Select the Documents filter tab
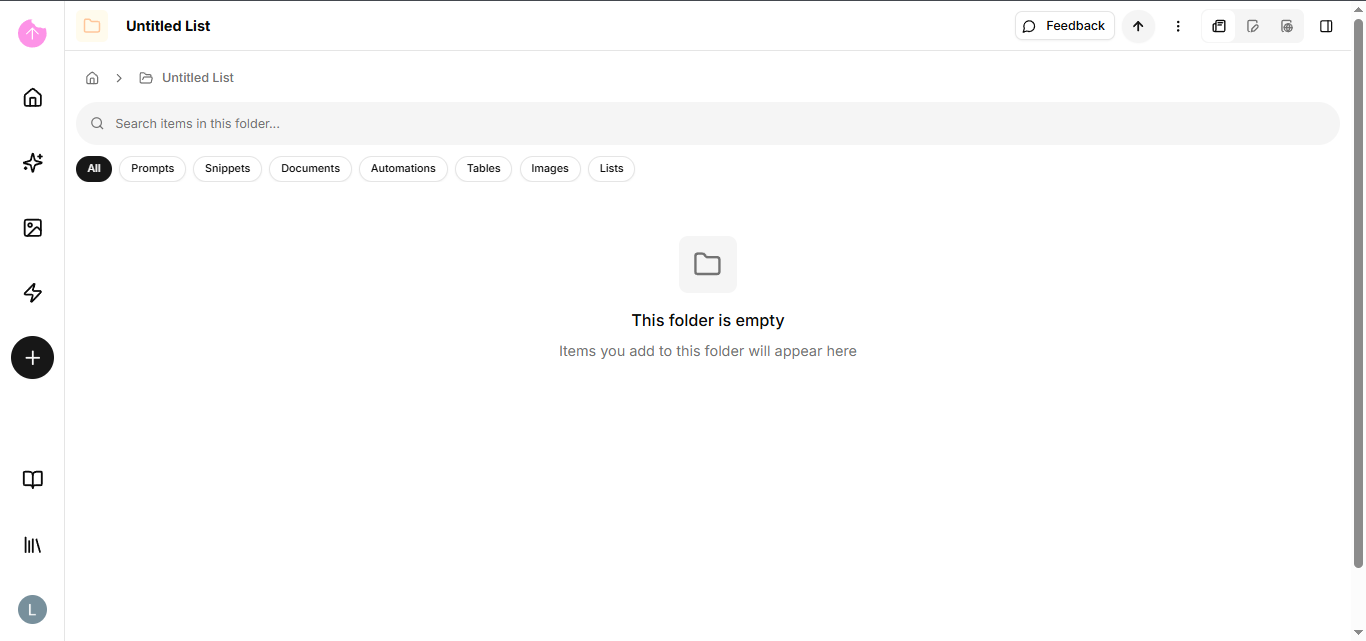Viewport: 1366px width, 641px height. [310, 169]
